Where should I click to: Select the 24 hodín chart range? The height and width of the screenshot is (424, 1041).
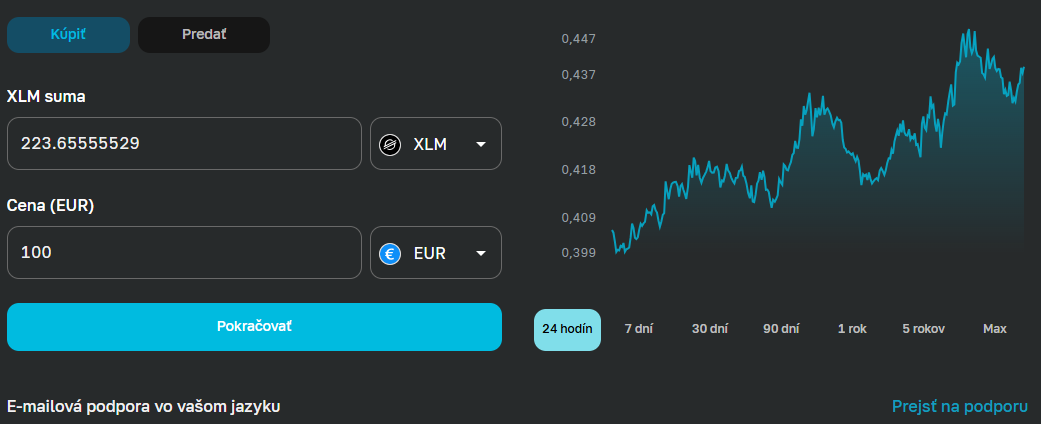(567, 329)
